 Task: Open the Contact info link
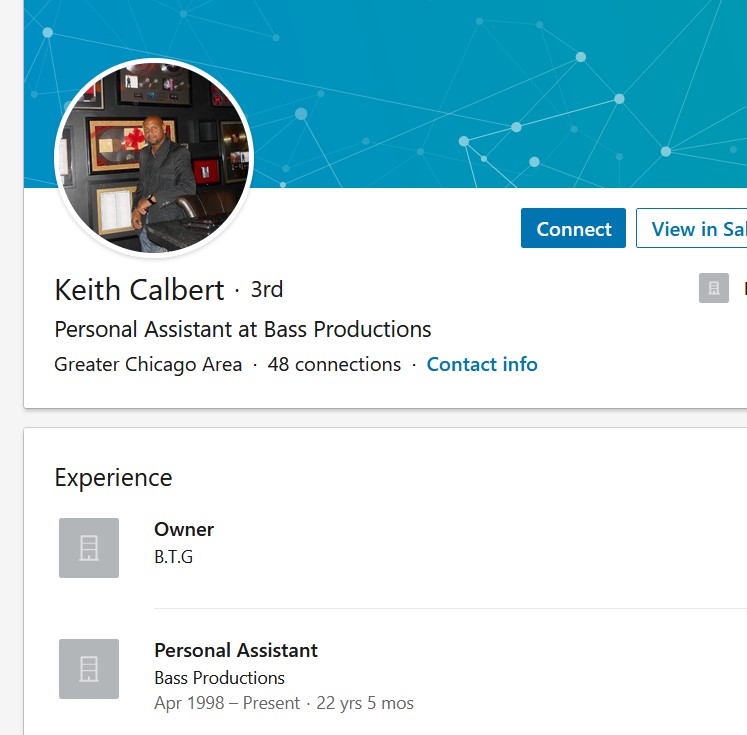(482, 364)
